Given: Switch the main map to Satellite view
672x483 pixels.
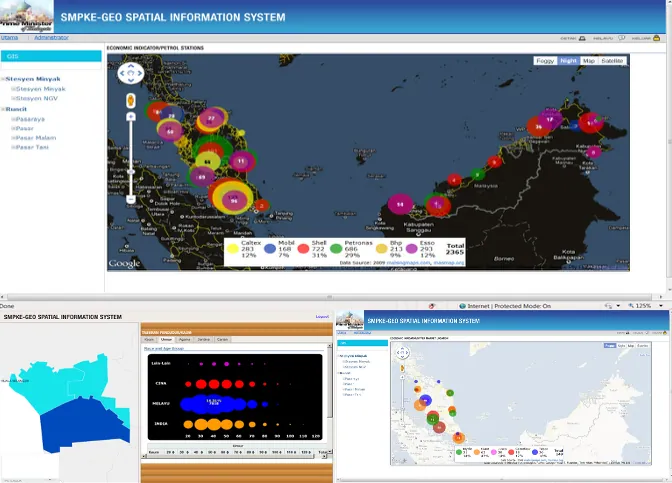Looking at the screenshot, I should [612, 61].
